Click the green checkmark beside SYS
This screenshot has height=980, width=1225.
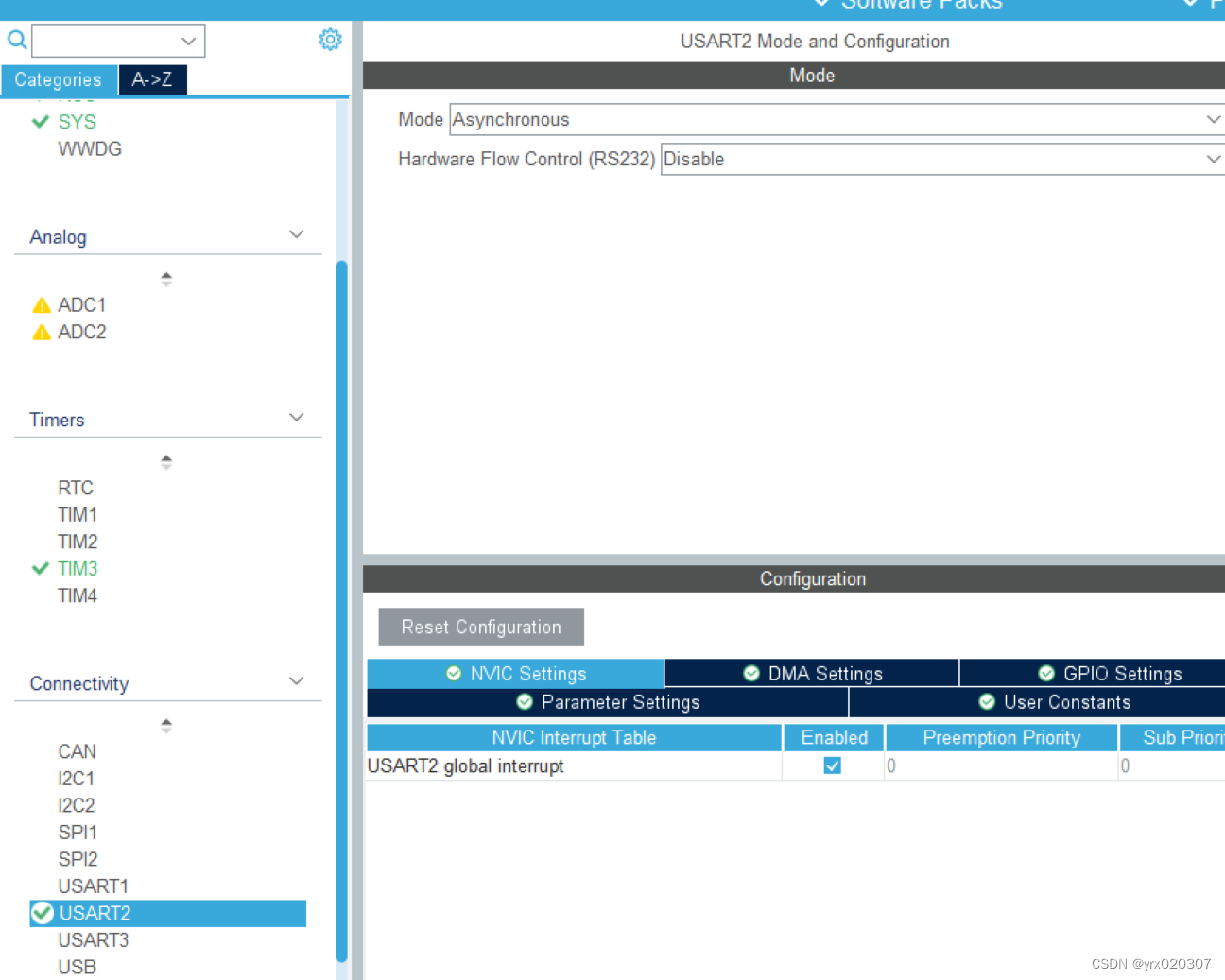[41, 122]
